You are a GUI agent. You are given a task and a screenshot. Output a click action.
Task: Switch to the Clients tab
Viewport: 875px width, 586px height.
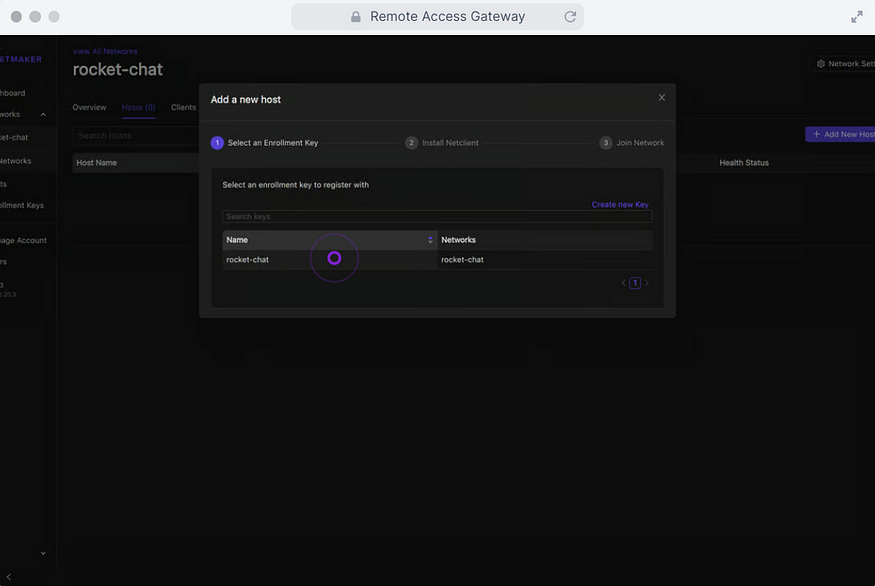[183, 107]
